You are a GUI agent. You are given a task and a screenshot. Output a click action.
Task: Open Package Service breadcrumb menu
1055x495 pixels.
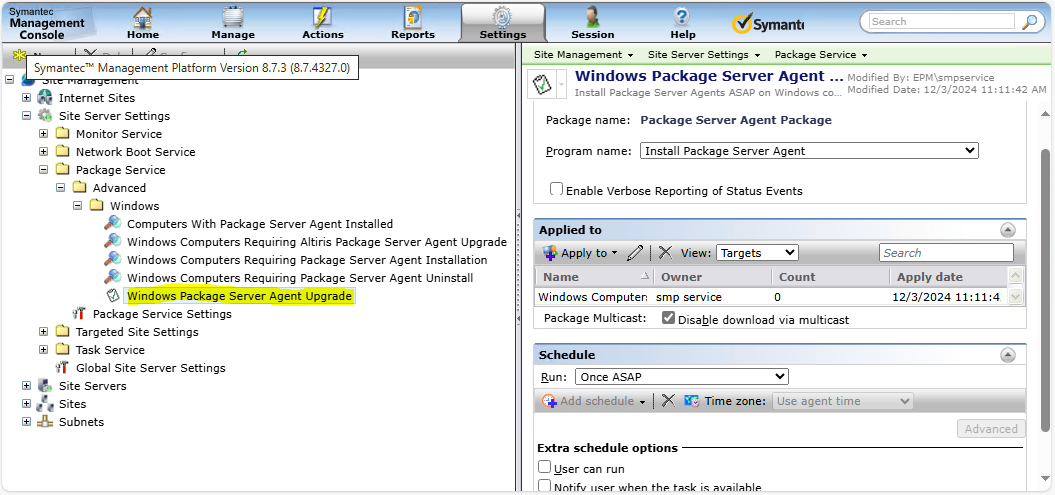click(820, 54)
